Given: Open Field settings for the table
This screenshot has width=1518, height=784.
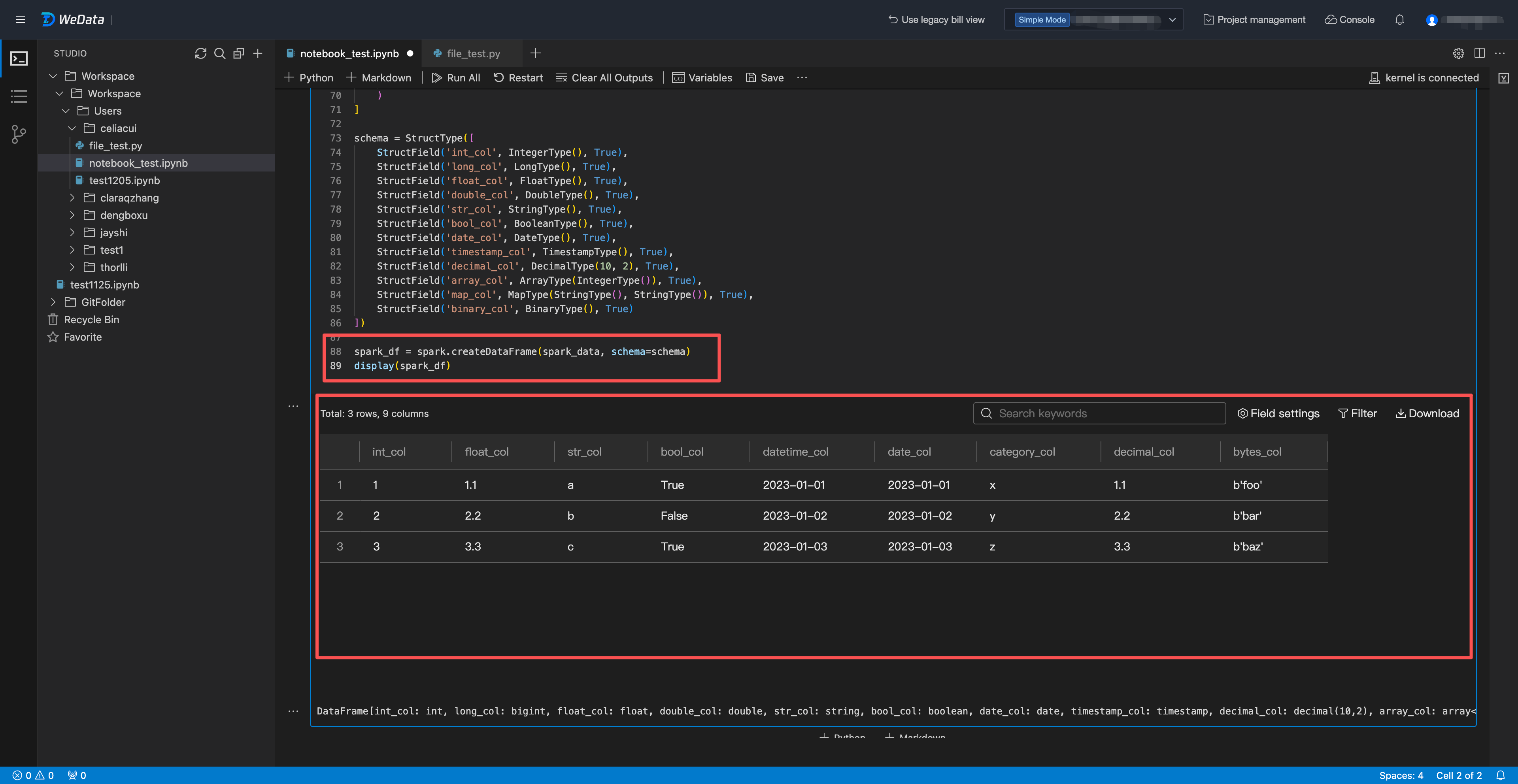Looking at the screenshot, I should click(x=1278, y=413).
